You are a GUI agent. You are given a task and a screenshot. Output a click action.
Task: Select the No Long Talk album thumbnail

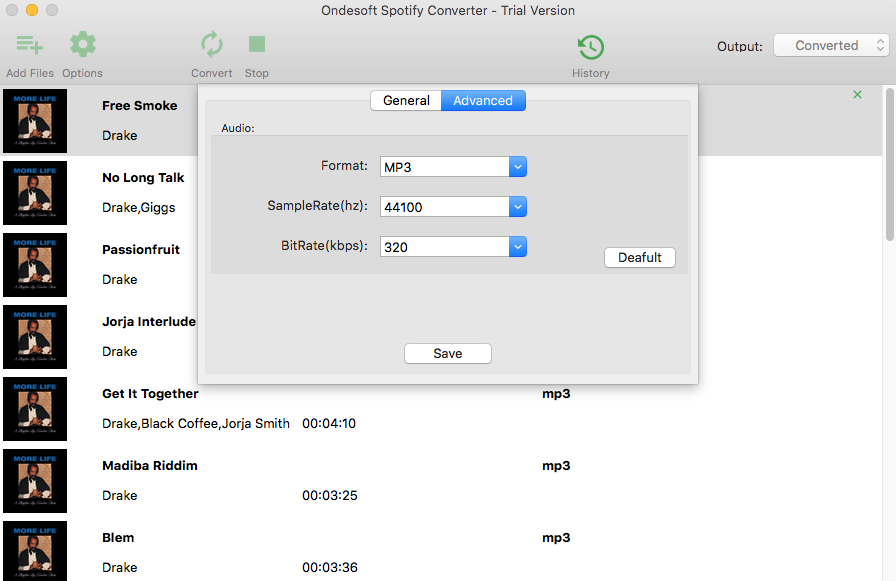tap(35, 193)
